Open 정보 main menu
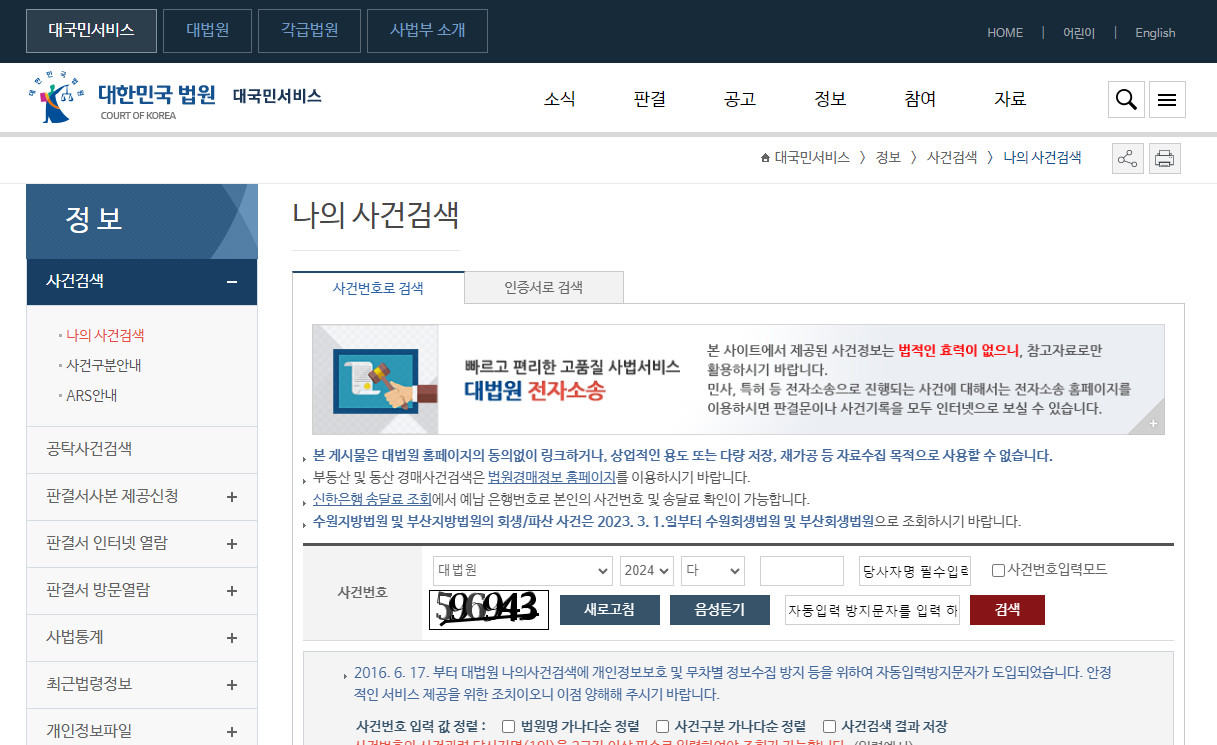The width and height of the screenshot is (1217, 745). pos(830,99)
